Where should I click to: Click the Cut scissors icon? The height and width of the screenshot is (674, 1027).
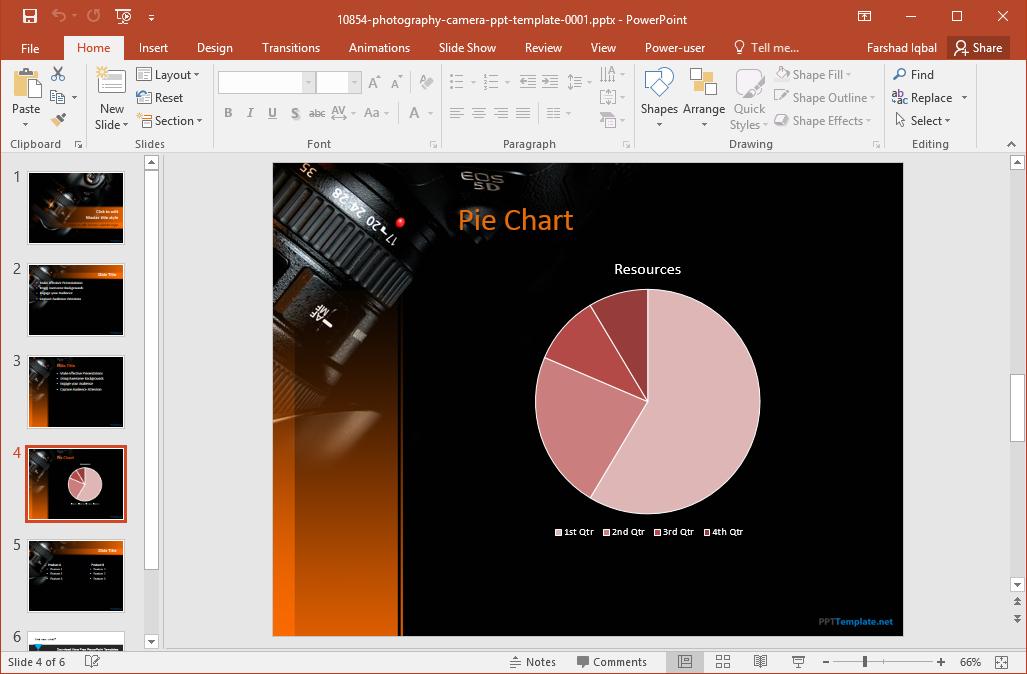(58, 75)
